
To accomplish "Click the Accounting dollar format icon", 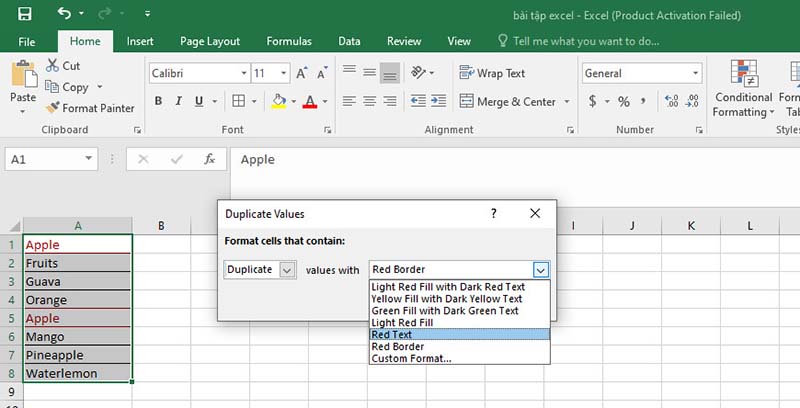I will (592, 101).
